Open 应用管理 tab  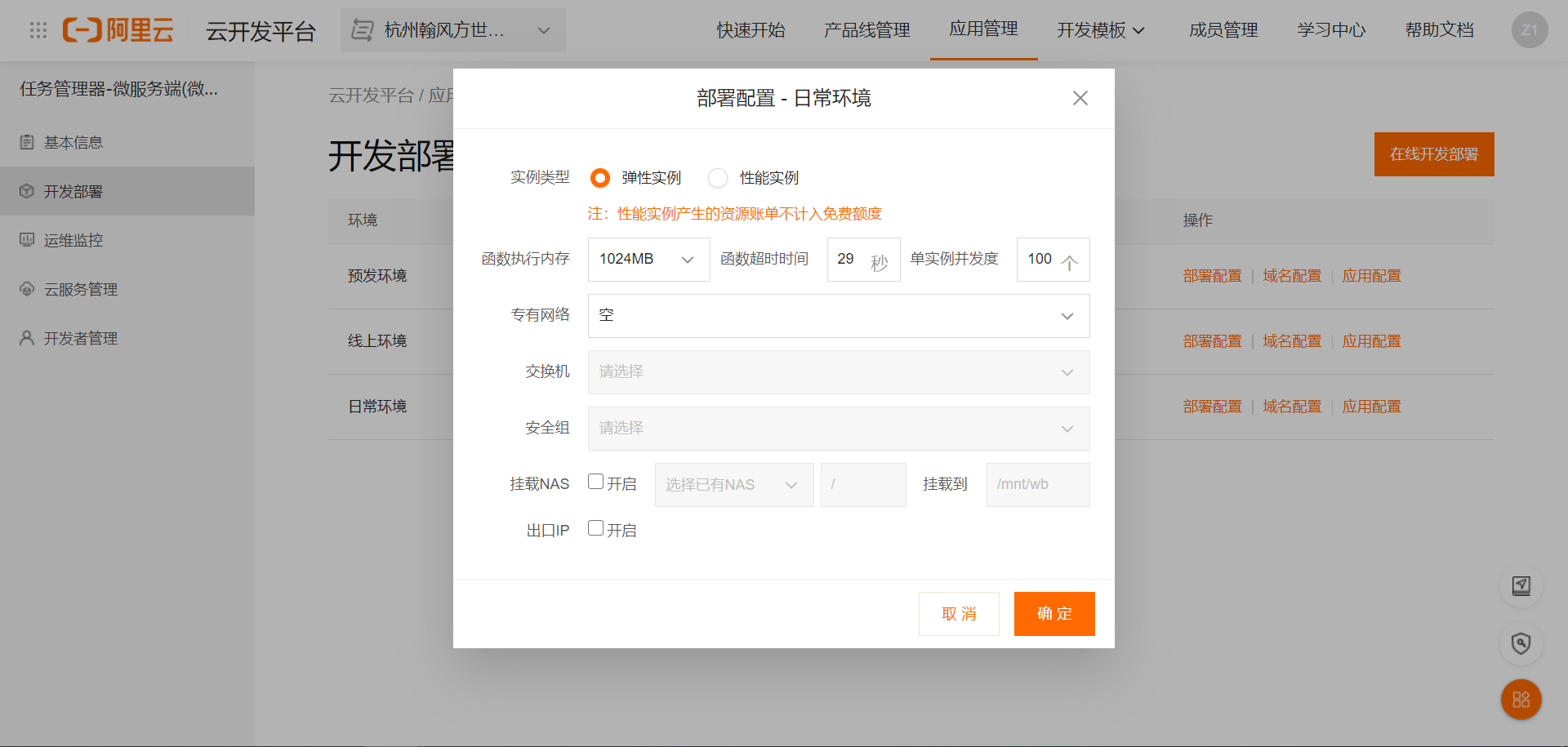983,29
